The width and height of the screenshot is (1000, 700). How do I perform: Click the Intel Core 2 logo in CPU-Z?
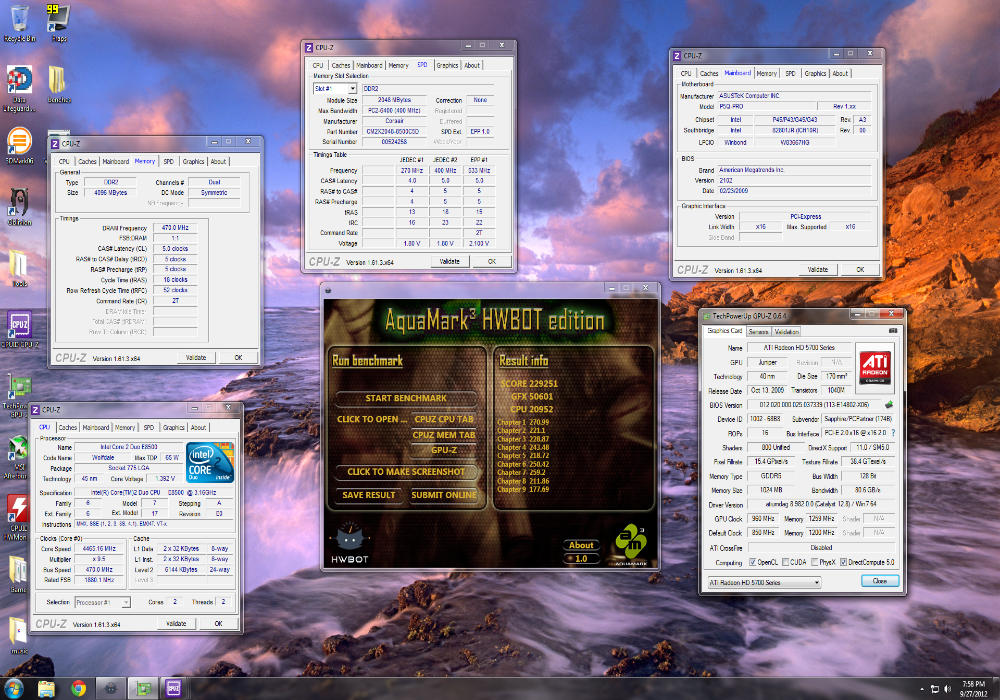210,463
